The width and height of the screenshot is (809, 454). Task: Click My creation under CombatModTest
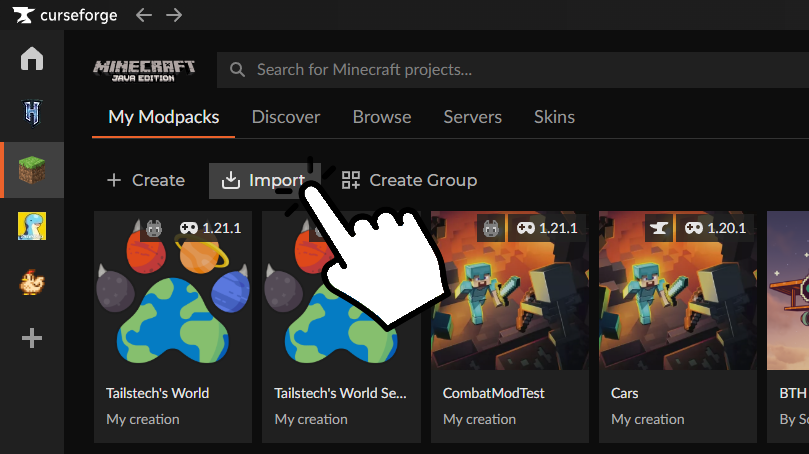coord(479,419)
